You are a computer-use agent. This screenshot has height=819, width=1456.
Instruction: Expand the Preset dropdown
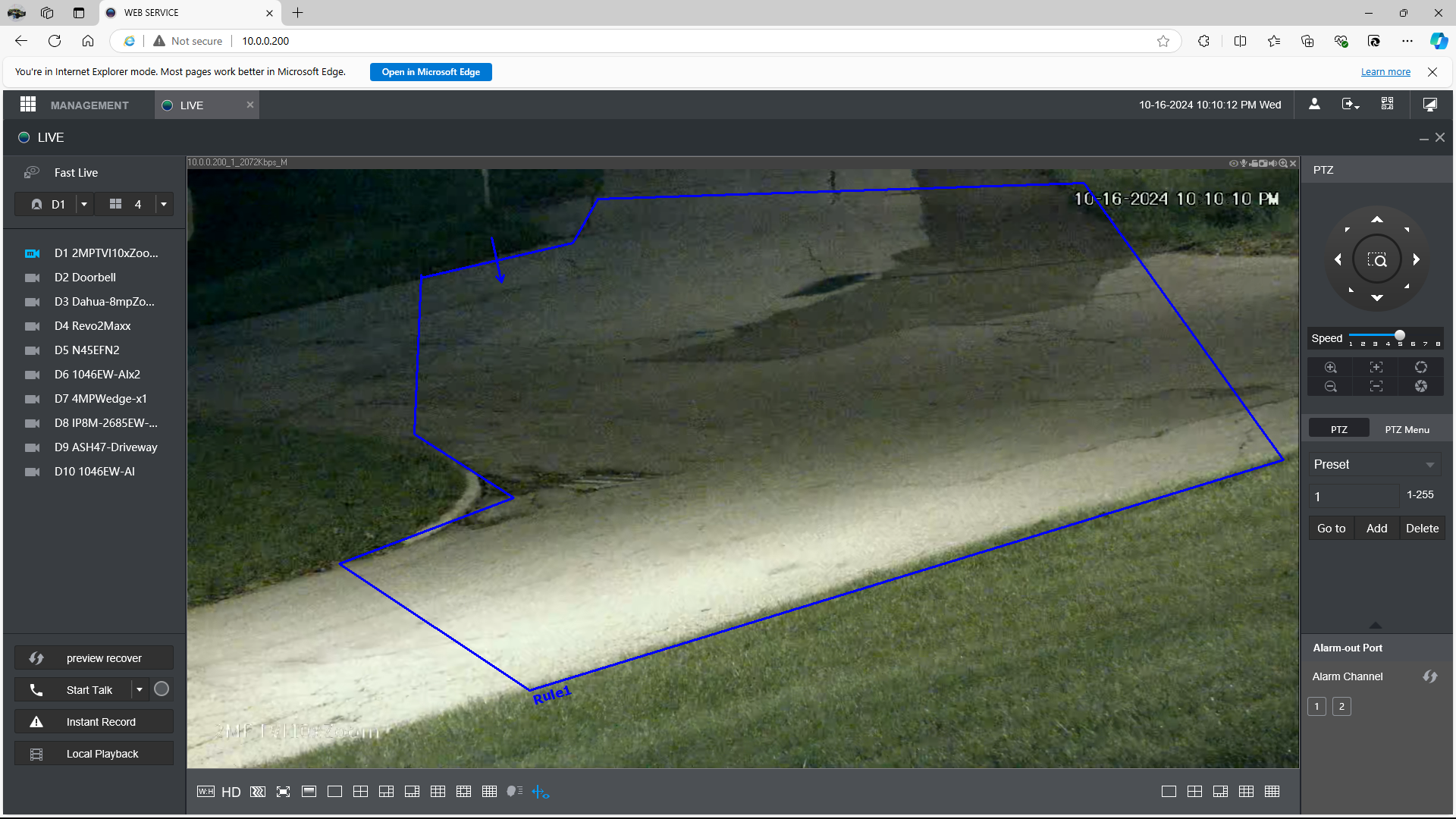pos(1430,465)
